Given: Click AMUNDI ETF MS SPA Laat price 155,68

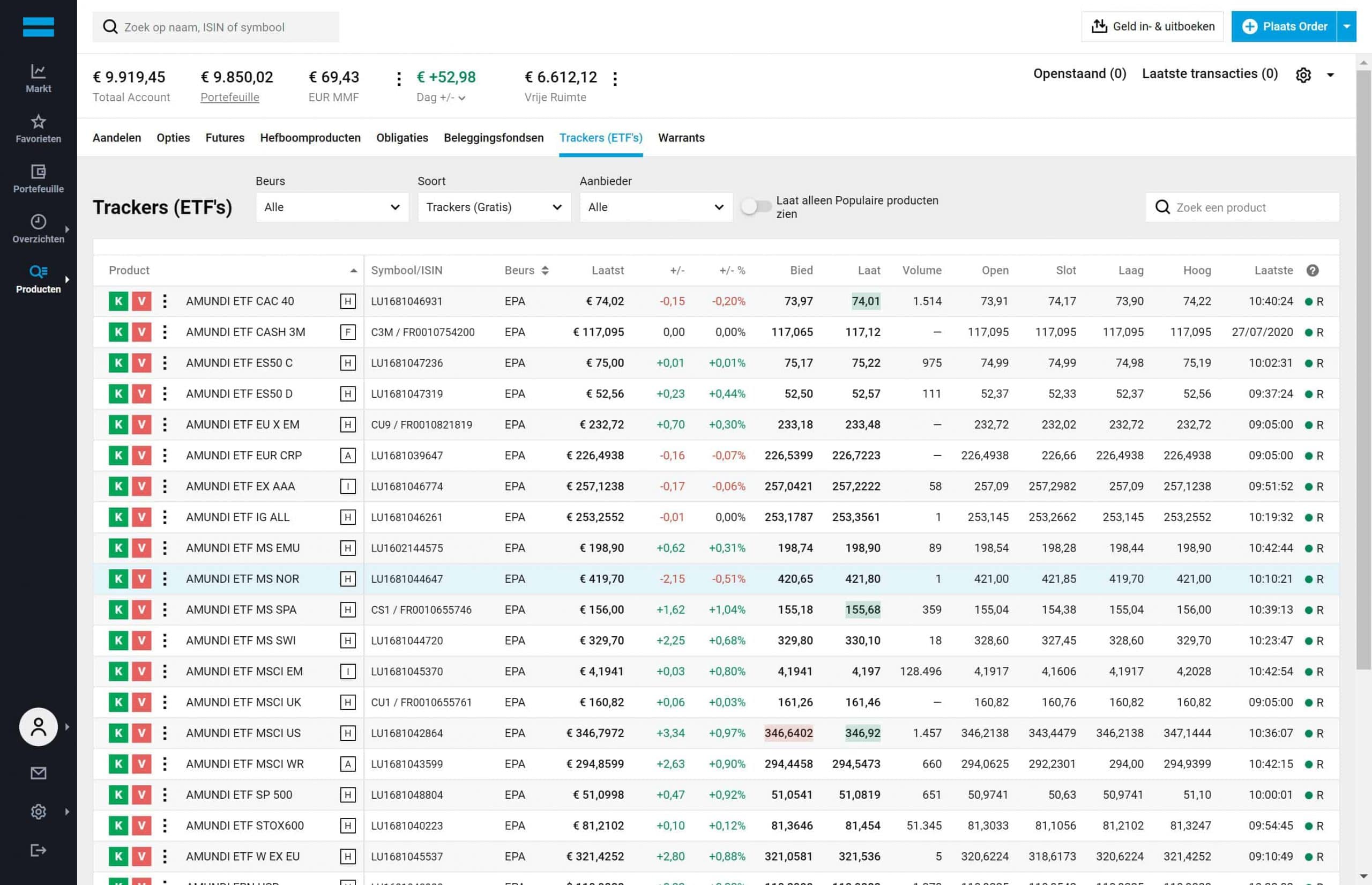Looking at the screenshot, I should click(862, 609).
